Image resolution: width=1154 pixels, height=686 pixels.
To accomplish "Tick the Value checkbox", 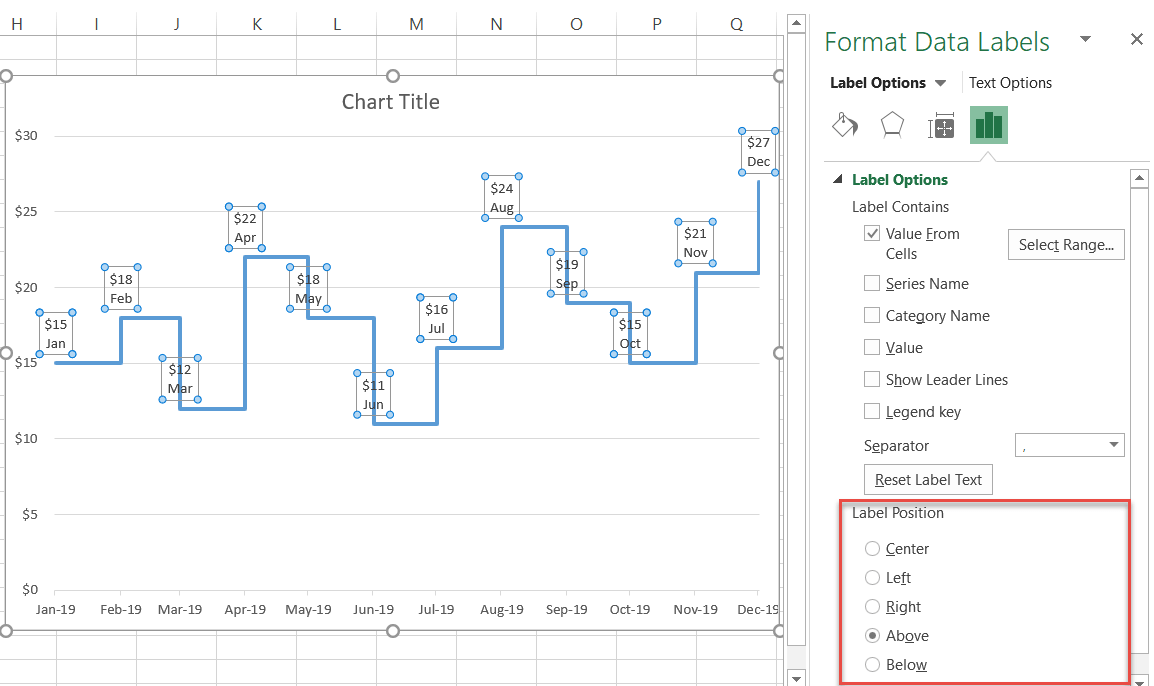I will (x=871, y=347).
